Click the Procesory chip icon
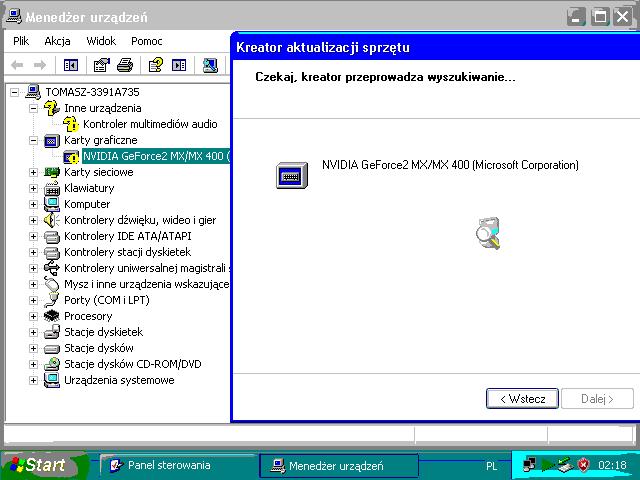This screenshot has height=480, width=640. point(52,316)
